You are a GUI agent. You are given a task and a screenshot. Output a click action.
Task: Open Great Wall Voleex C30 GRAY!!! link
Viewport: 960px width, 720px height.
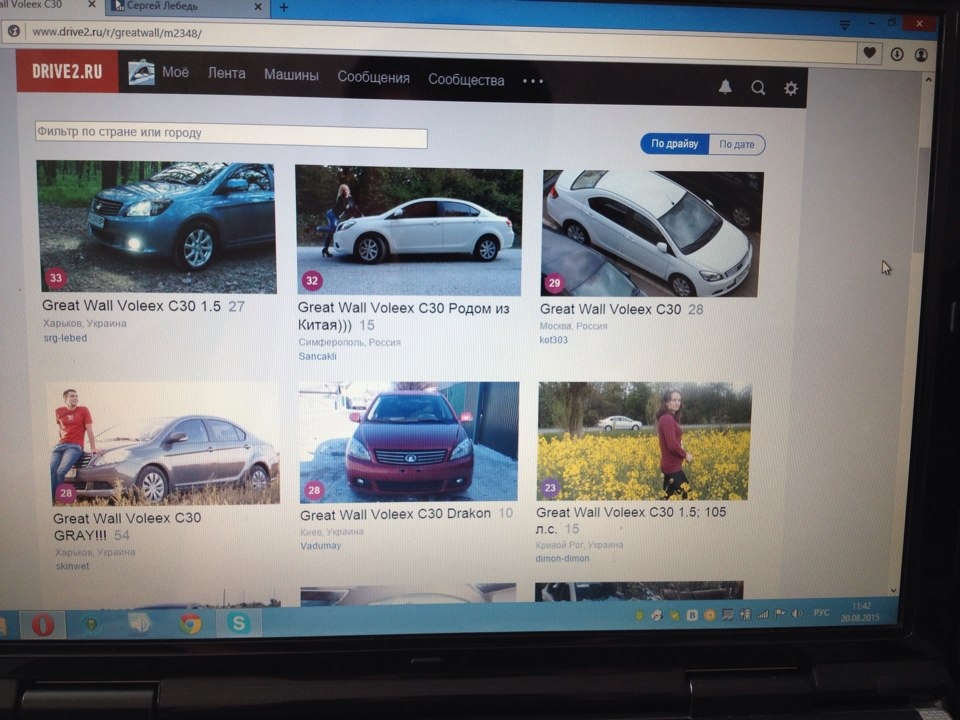[x=127, y=527]
